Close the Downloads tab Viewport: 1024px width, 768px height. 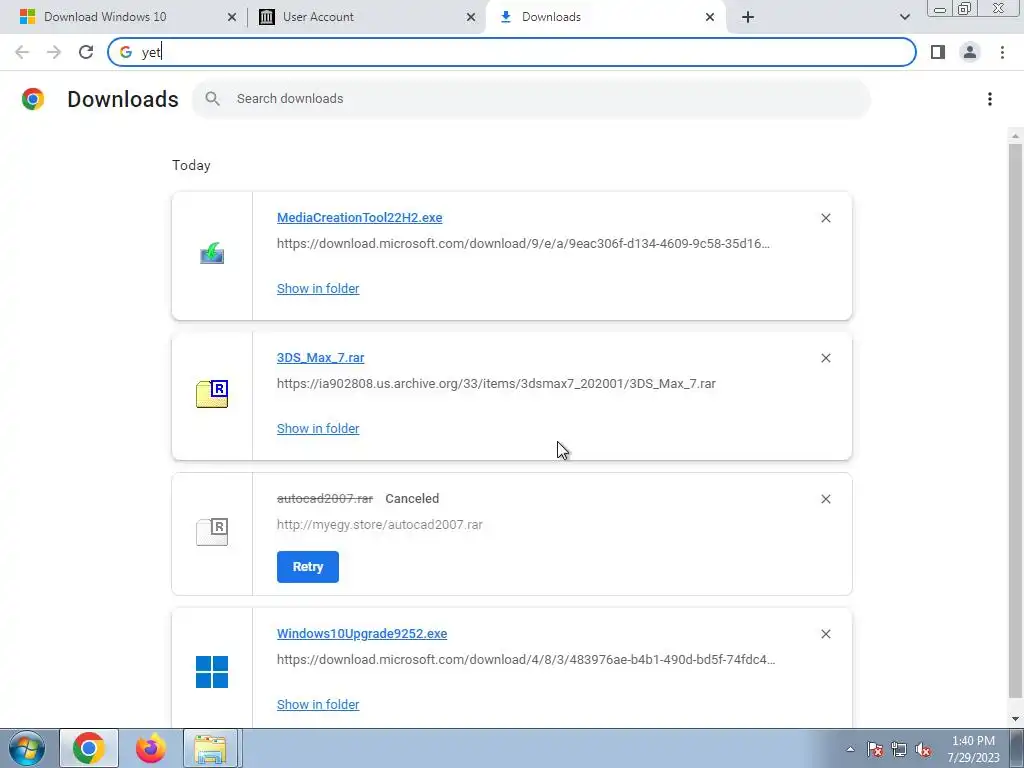coord(710,17)
